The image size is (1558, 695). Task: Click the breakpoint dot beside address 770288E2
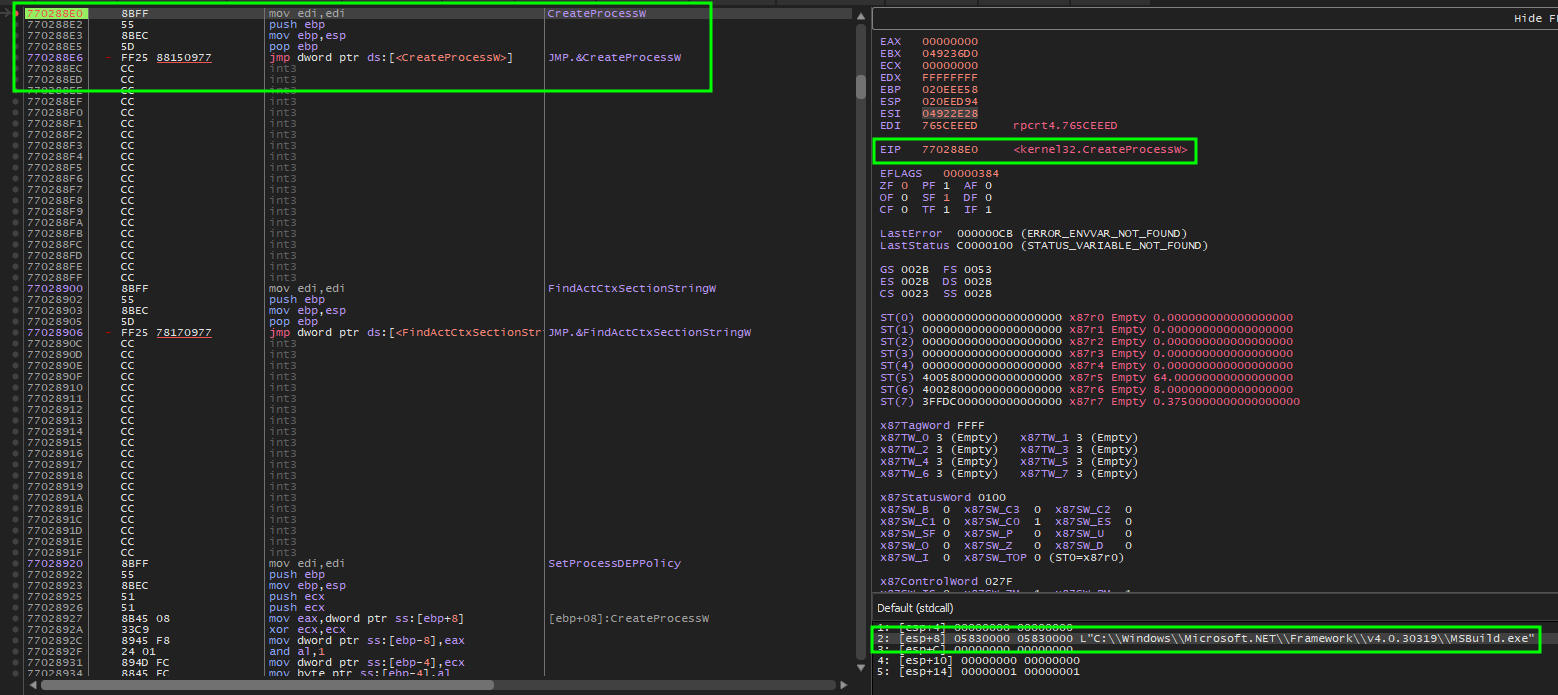15,24
